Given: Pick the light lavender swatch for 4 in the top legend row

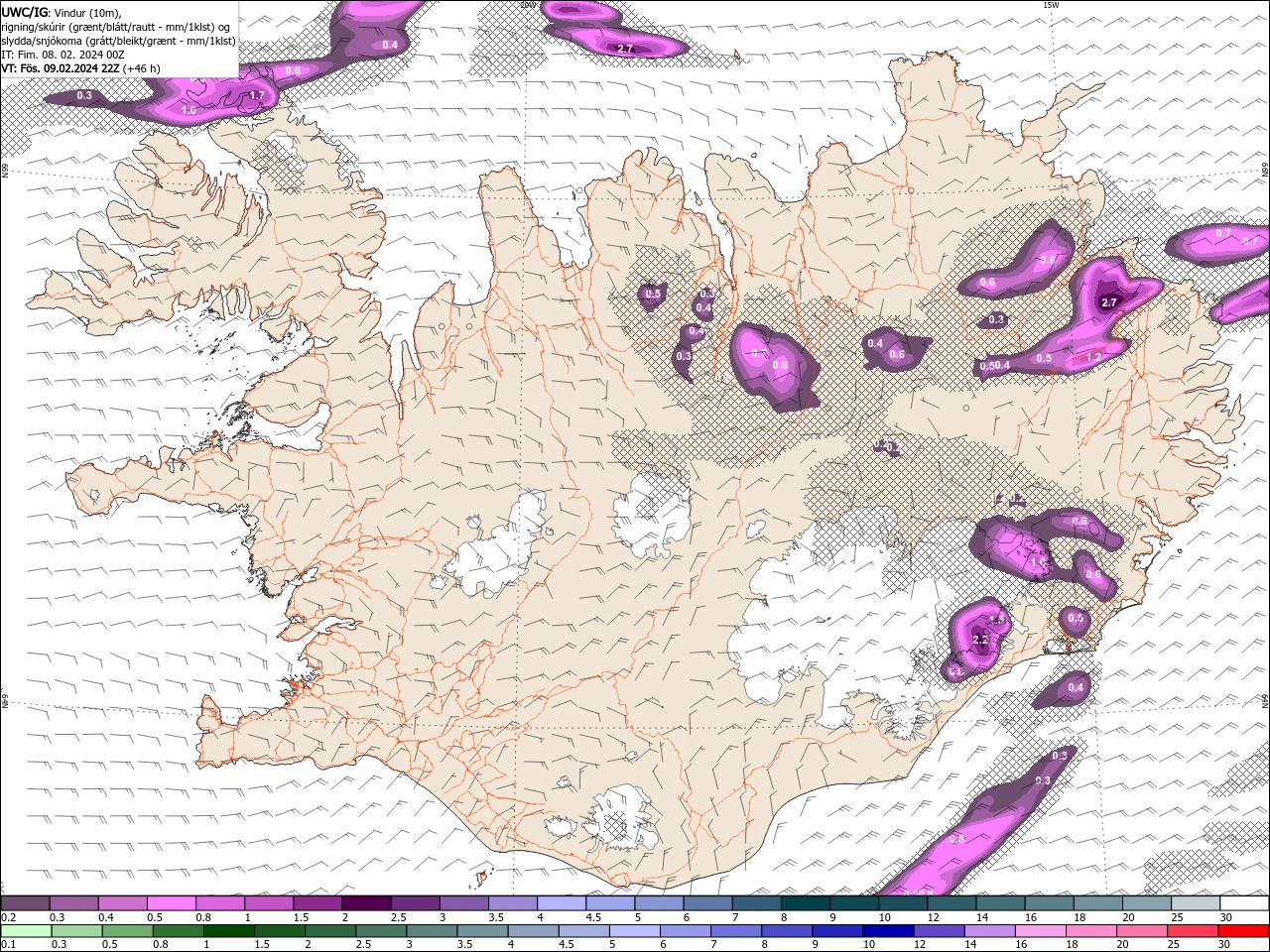Looking at the screenshot, I should pos(562,903).
